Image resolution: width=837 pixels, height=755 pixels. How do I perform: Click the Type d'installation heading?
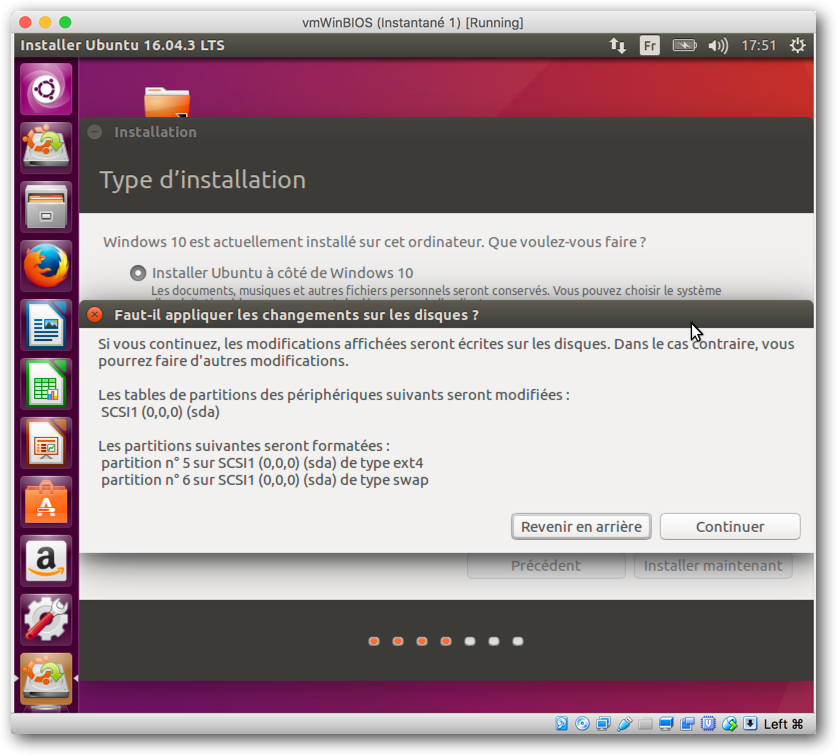click(x=203, y=180)
